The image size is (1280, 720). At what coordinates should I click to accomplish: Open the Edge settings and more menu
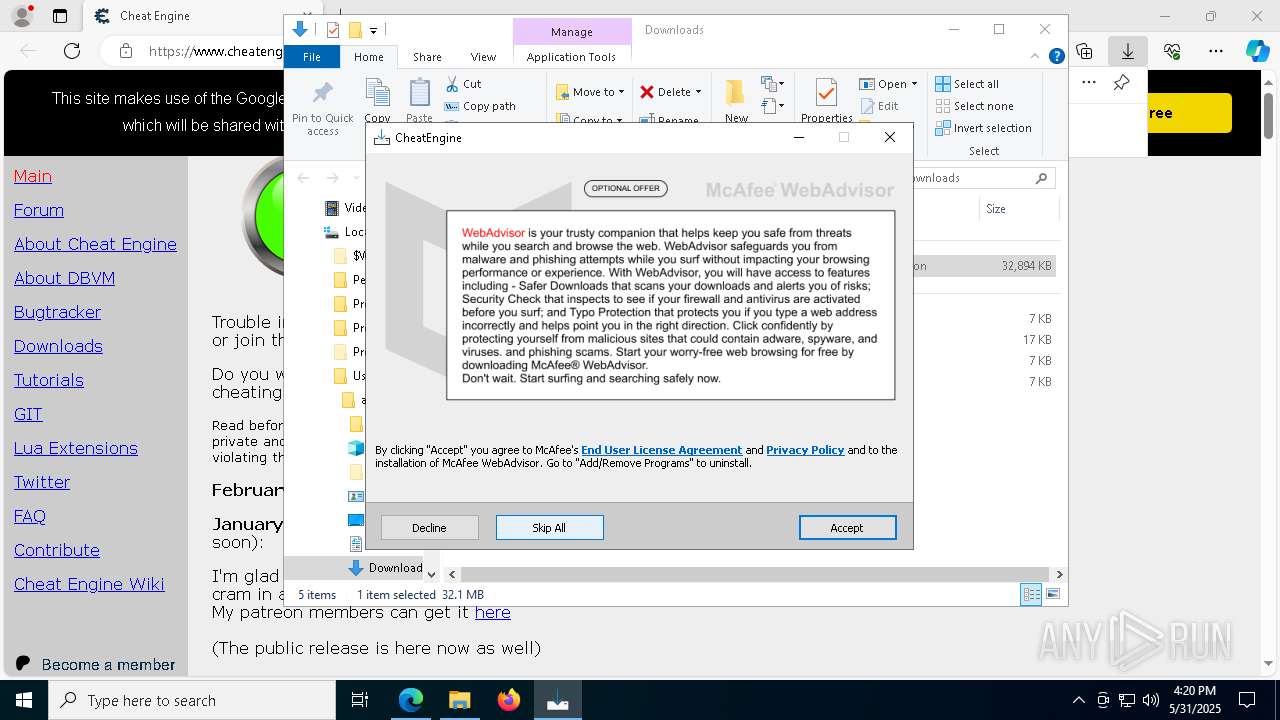[1216, 51]
